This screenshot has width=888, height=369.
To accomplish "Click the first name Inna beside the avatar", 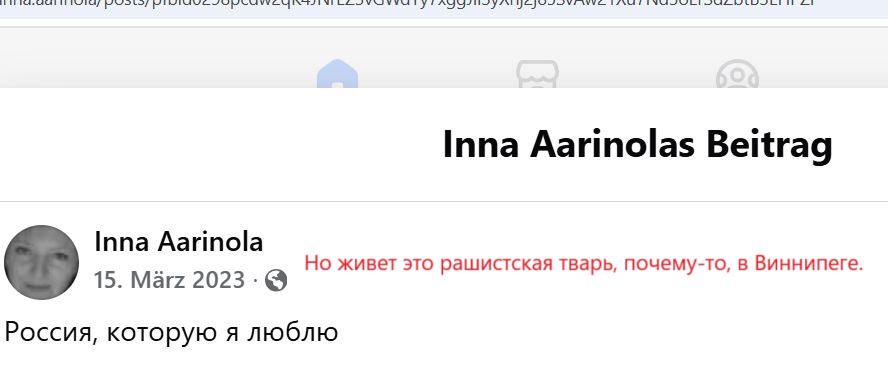I will point(122,242).
